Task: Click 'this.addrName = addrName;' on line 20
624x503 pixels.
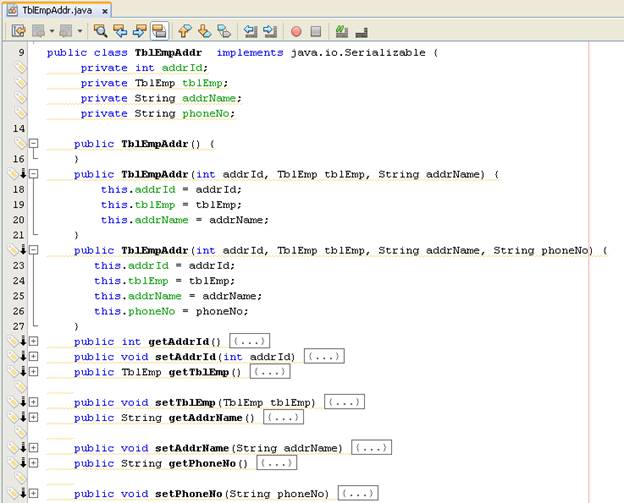Action: coord(185,220)
